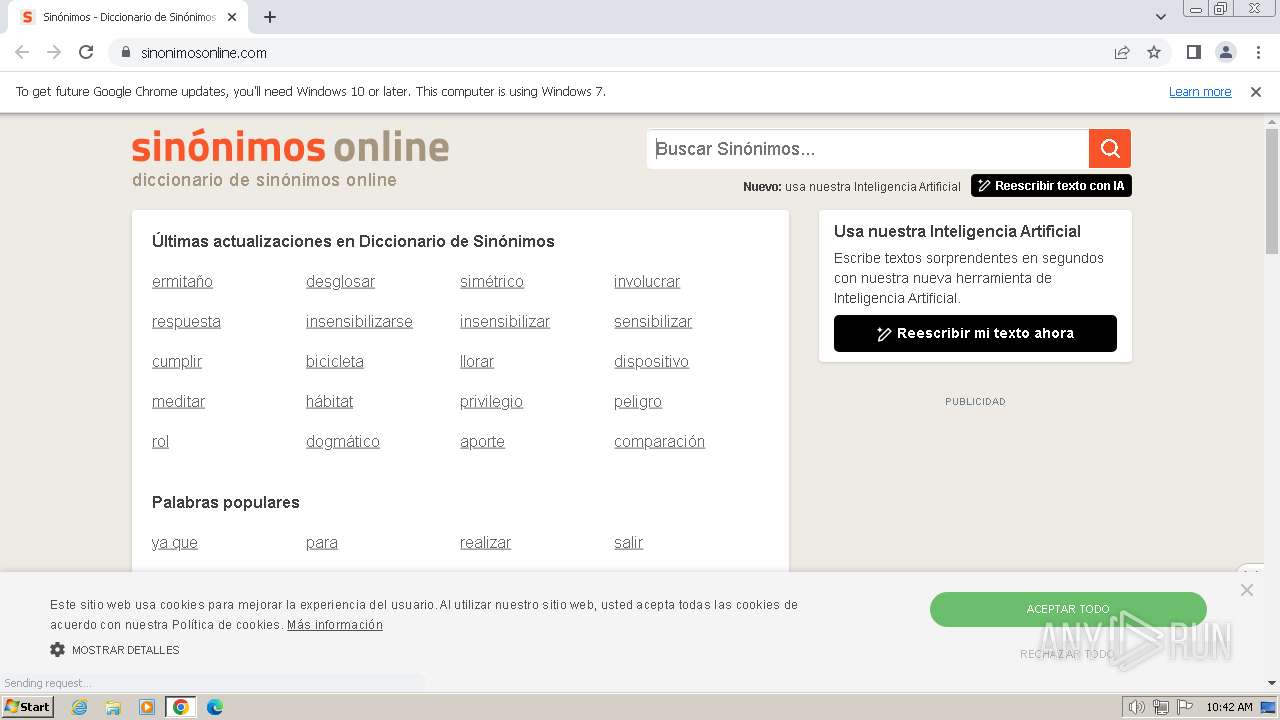Open the synonym page for peligro
The height and width of the screenshot is (720, 1280).
(x=638, y=402)
